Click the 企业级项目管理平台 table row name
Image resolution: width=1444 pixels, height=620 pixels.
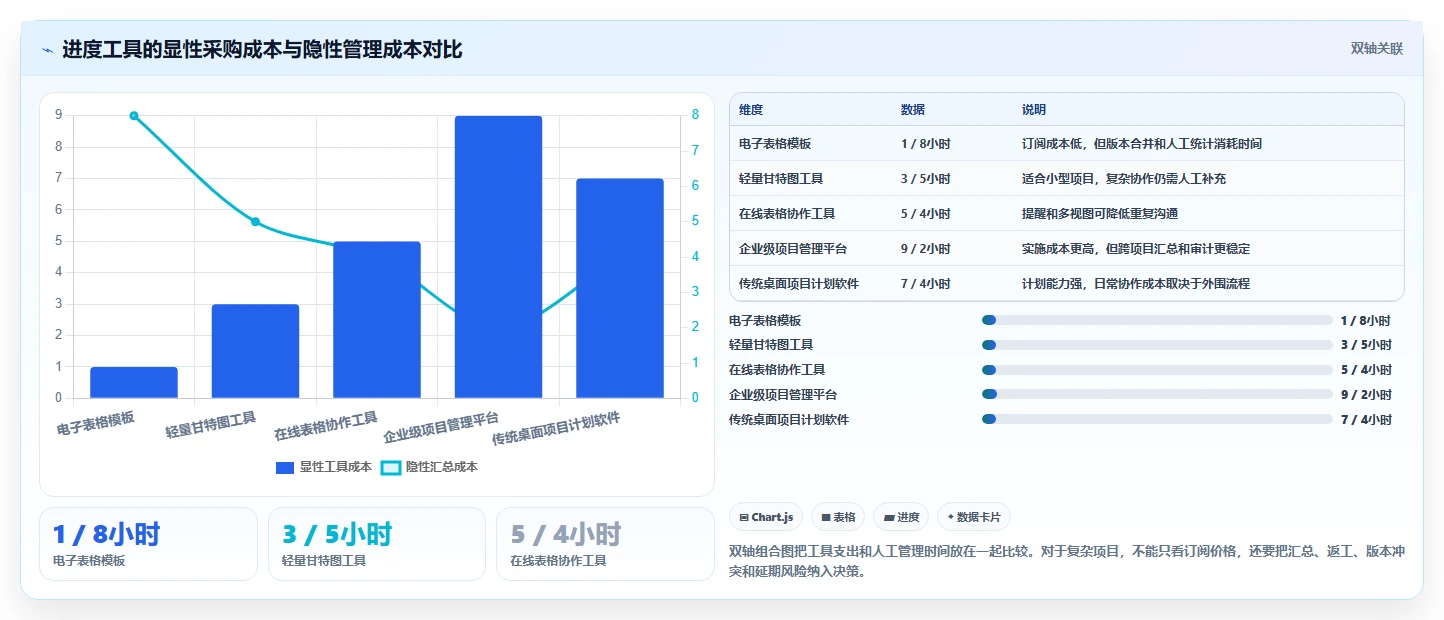(793, 249)
